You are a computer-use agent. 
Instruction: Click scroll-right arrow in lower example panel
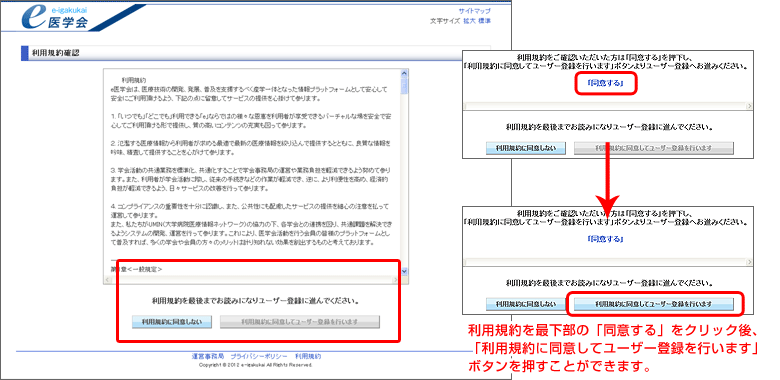tap(749, 262)
